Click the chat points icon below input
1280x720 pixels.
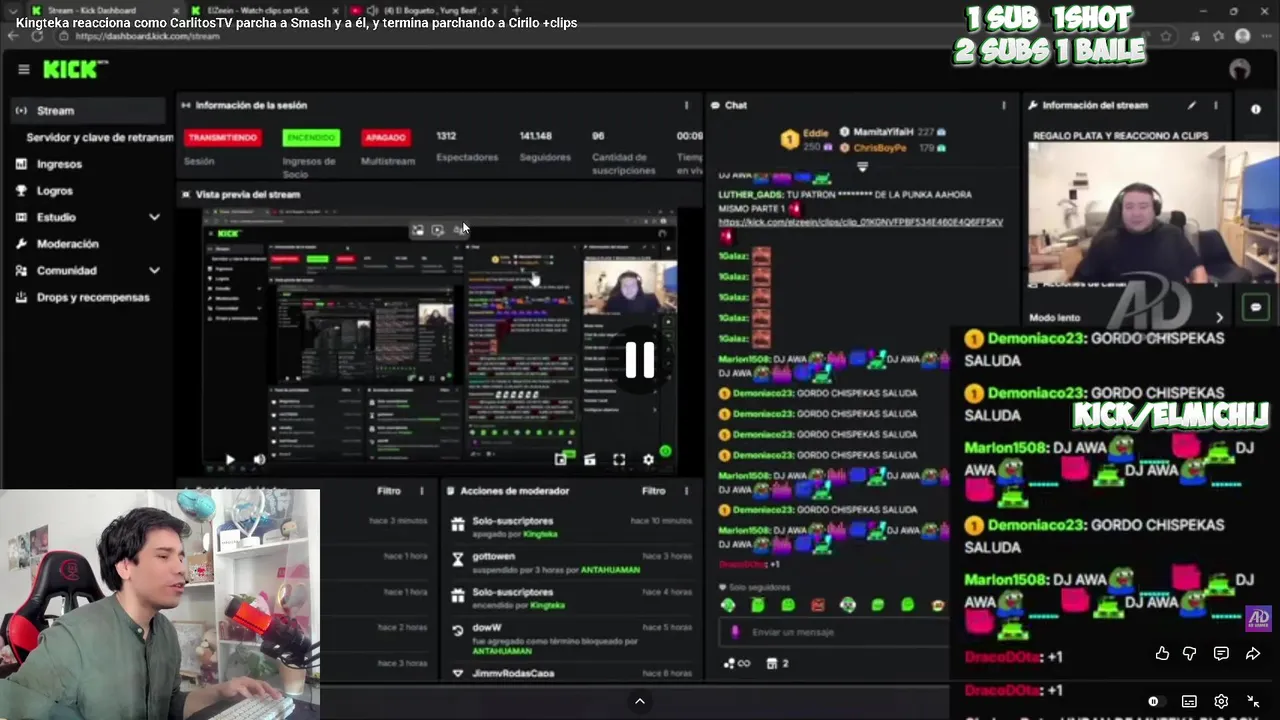pyautogui.click(x=736, y=663)
